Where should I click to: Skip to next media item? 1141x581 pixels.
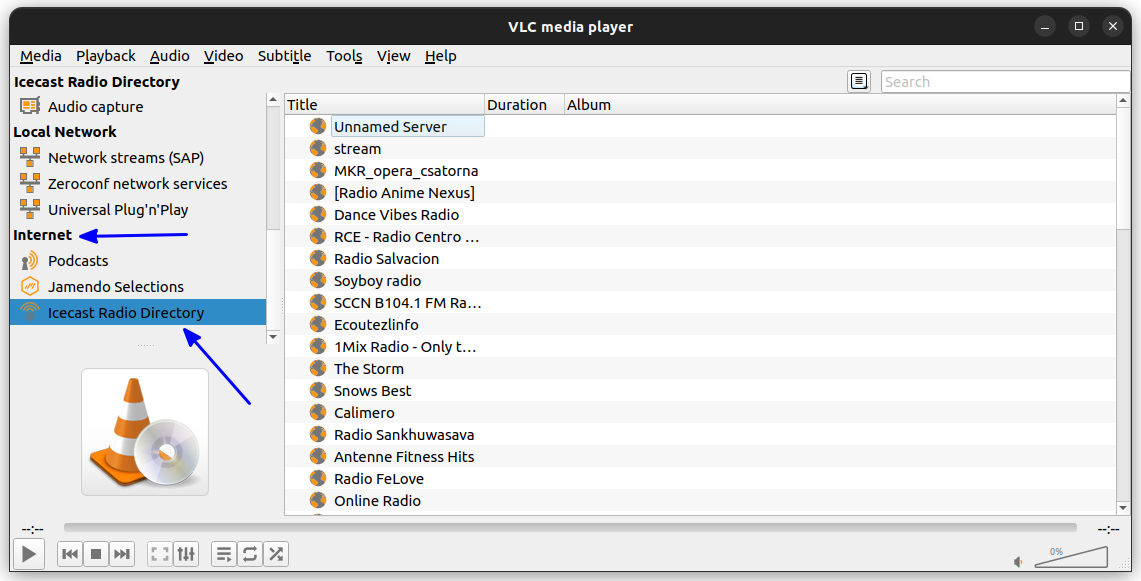coord(121,553)
